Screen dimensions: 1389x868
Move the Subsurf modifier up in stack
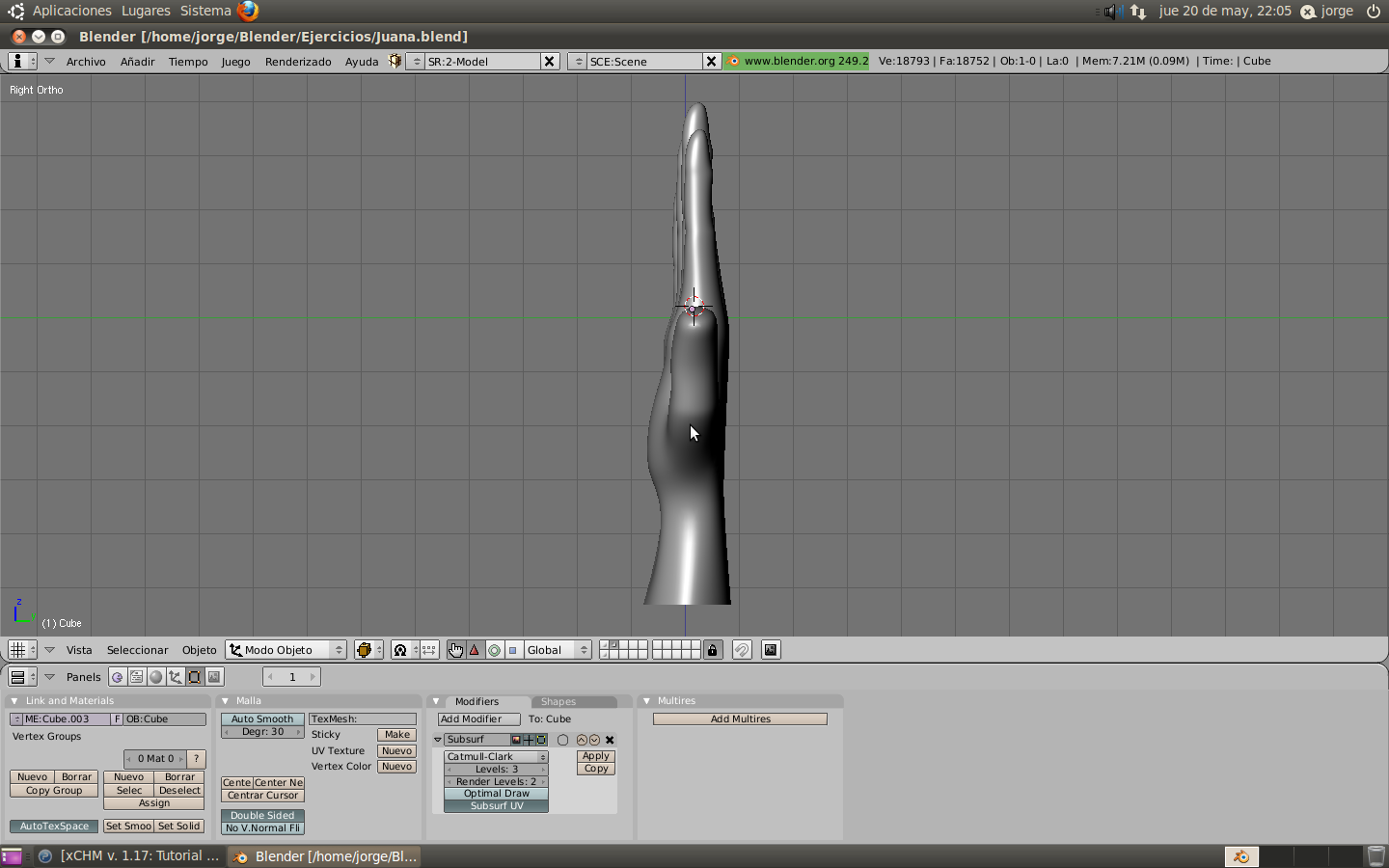pyautogui.click(x=582, y=740)
